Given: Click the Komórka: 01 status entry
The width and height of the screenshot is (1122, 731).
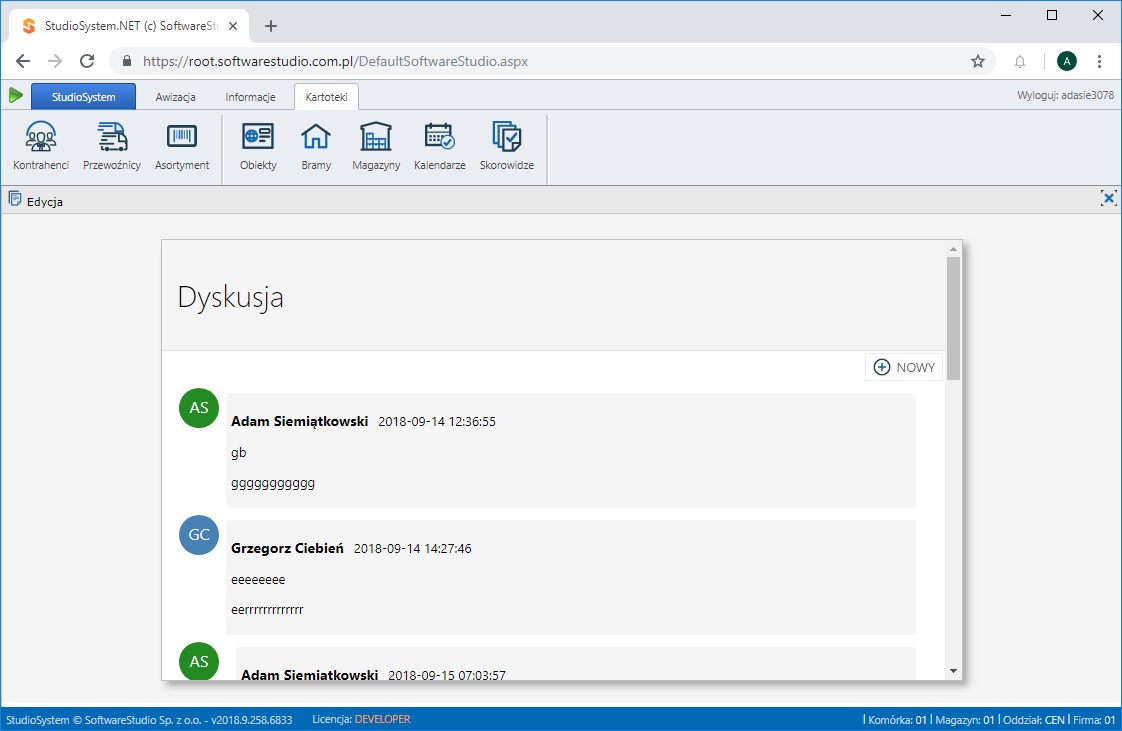Looking at the screenshot, I should click(897, 720).
